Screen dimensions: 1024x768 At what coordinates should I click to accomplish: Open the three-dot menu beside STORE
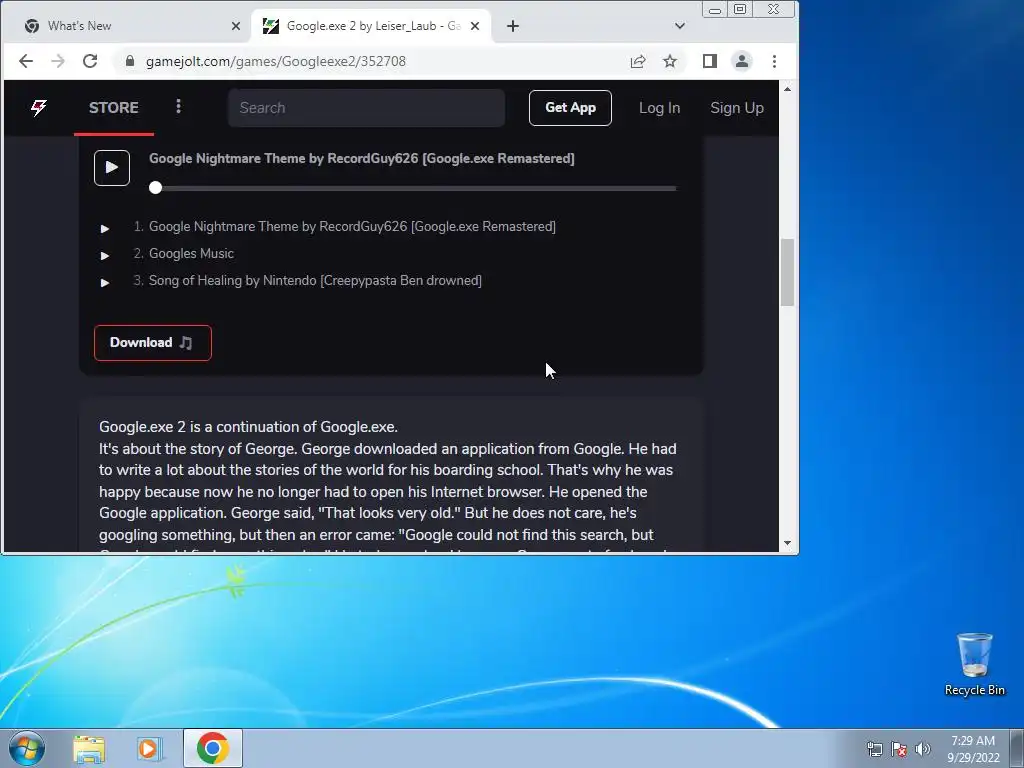pyautogui.click(x=178, y=106)
